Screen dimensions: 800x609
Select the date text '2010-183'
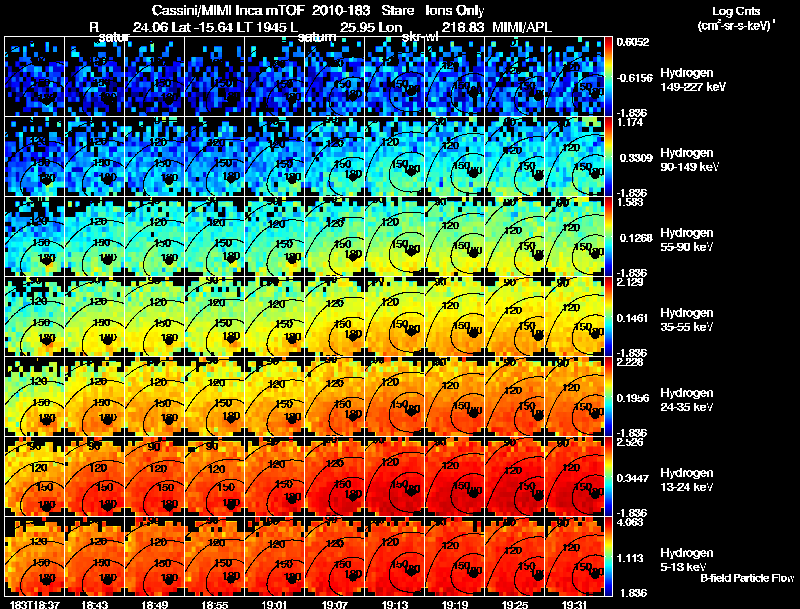point(341,10)
